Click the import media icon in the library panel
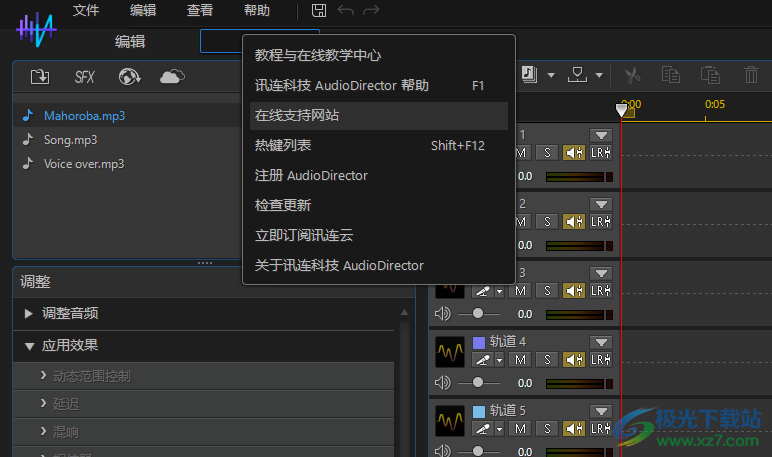Screen dimensions: 772x457 point(40,77)
